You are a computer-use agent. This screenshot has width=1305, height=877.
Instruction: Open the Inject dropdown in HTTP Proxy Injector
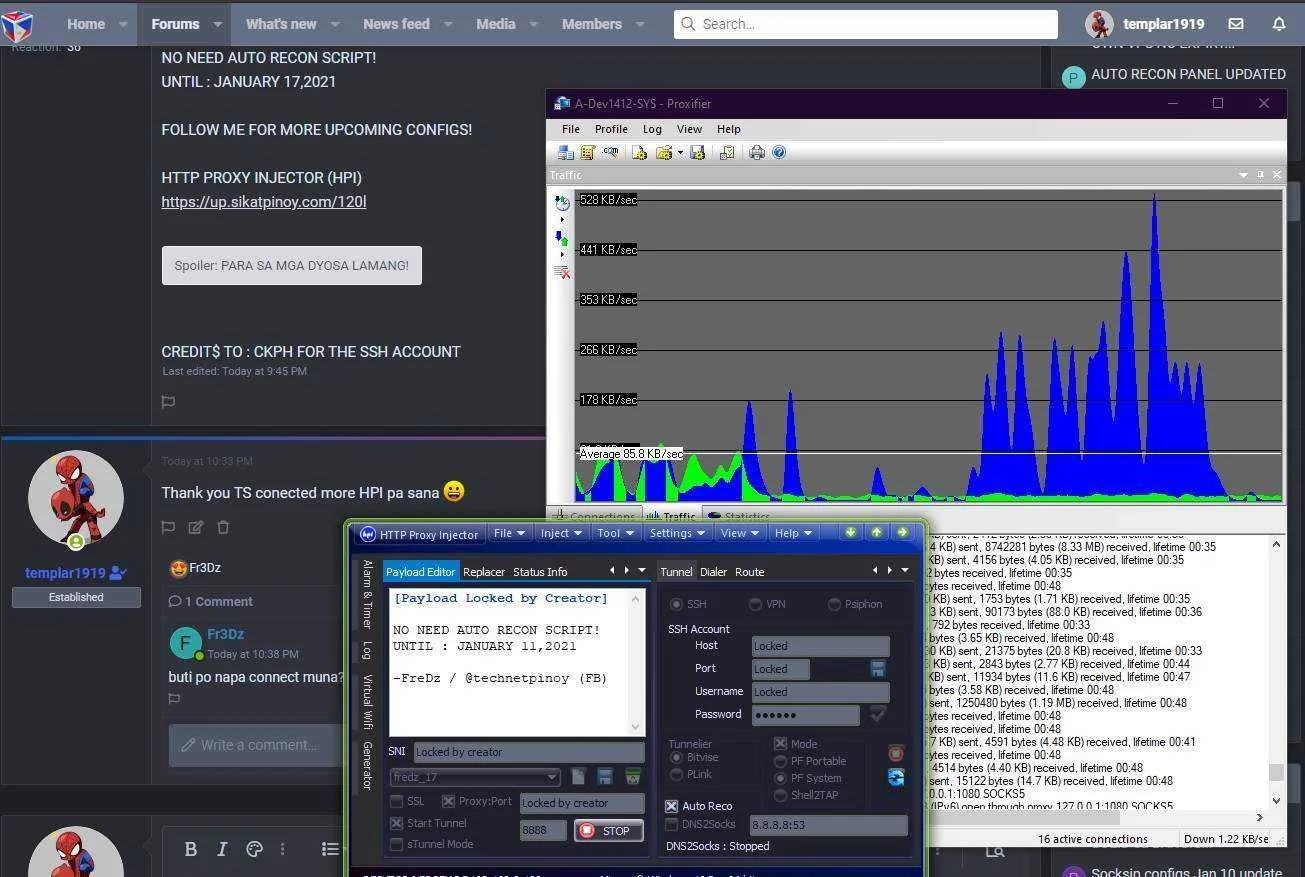[561, 534]
